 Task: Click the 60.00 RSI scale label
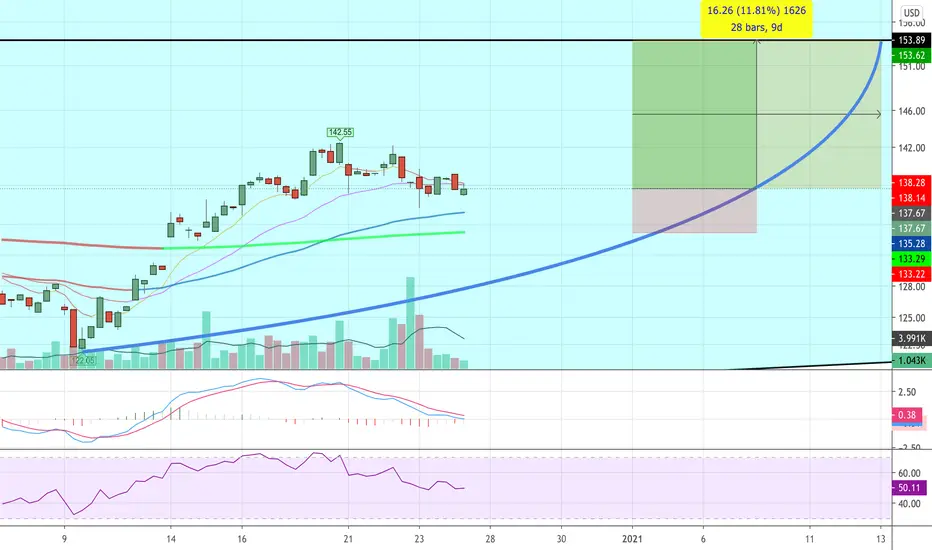click(909, 473)
